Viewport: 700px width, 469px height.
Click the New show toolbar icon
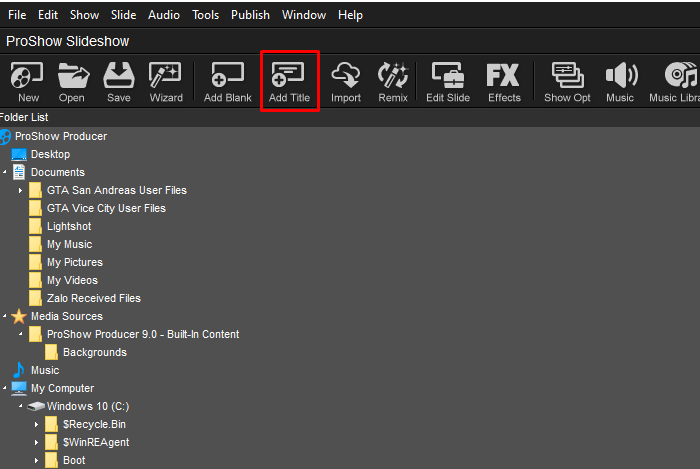point(27,75)
